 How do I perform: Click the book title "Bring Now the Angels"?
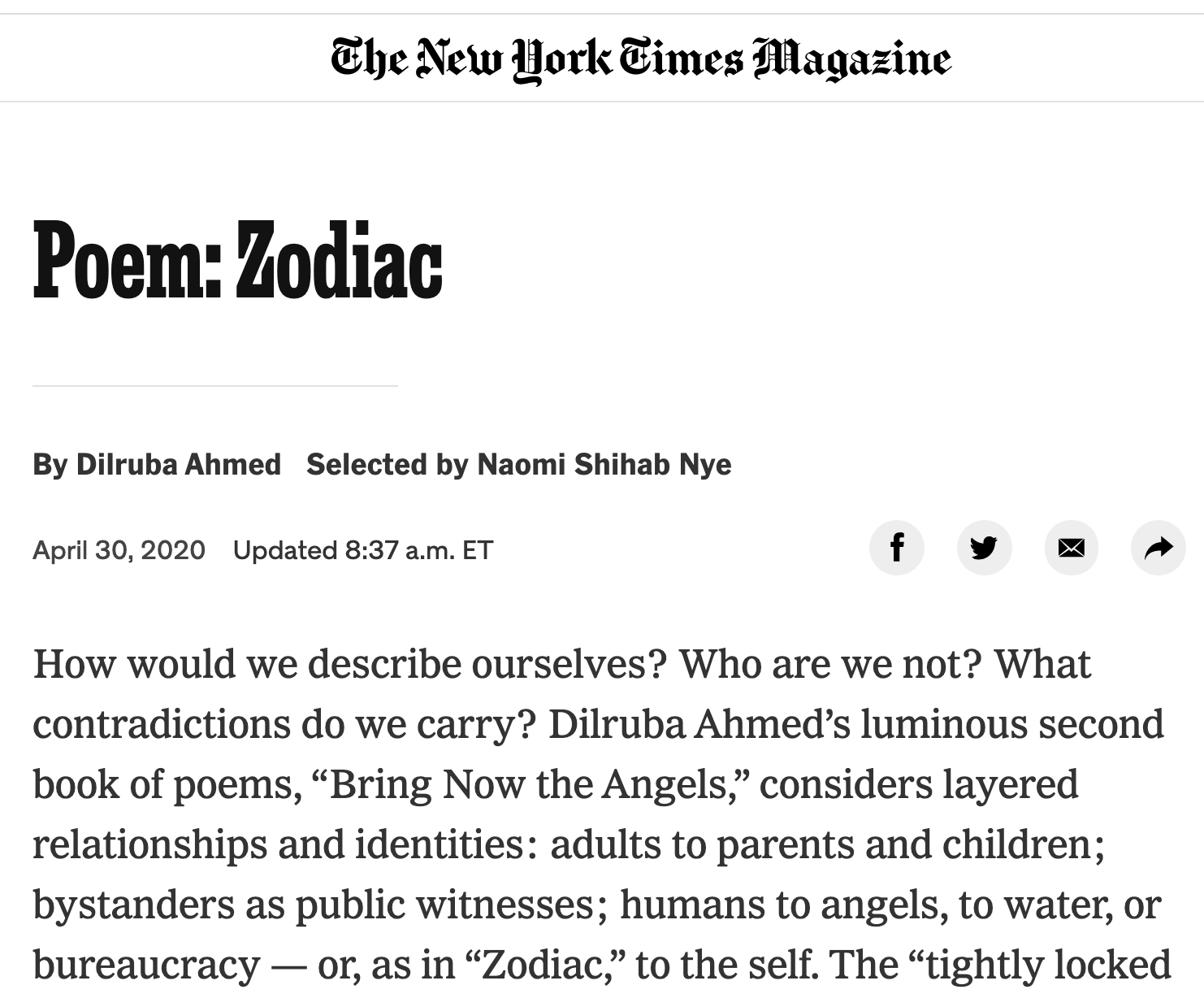click(532, 784)
